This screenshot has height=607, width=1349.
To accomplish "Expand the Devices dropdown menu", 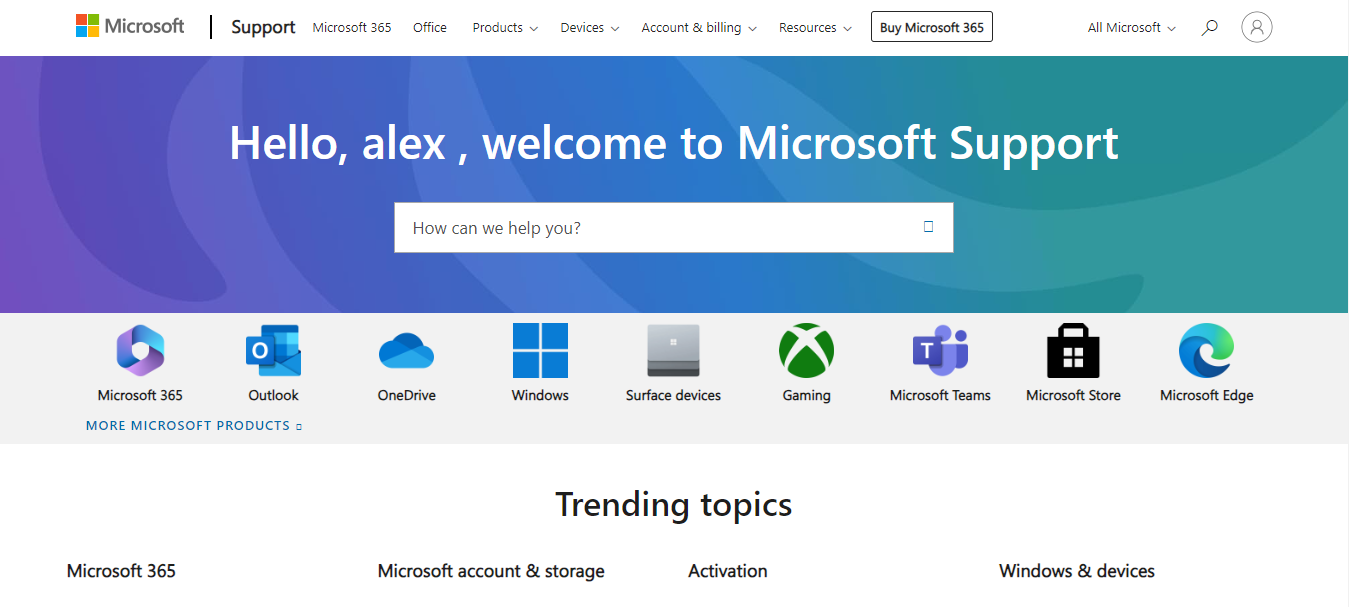I will click(x=589, y=28).
